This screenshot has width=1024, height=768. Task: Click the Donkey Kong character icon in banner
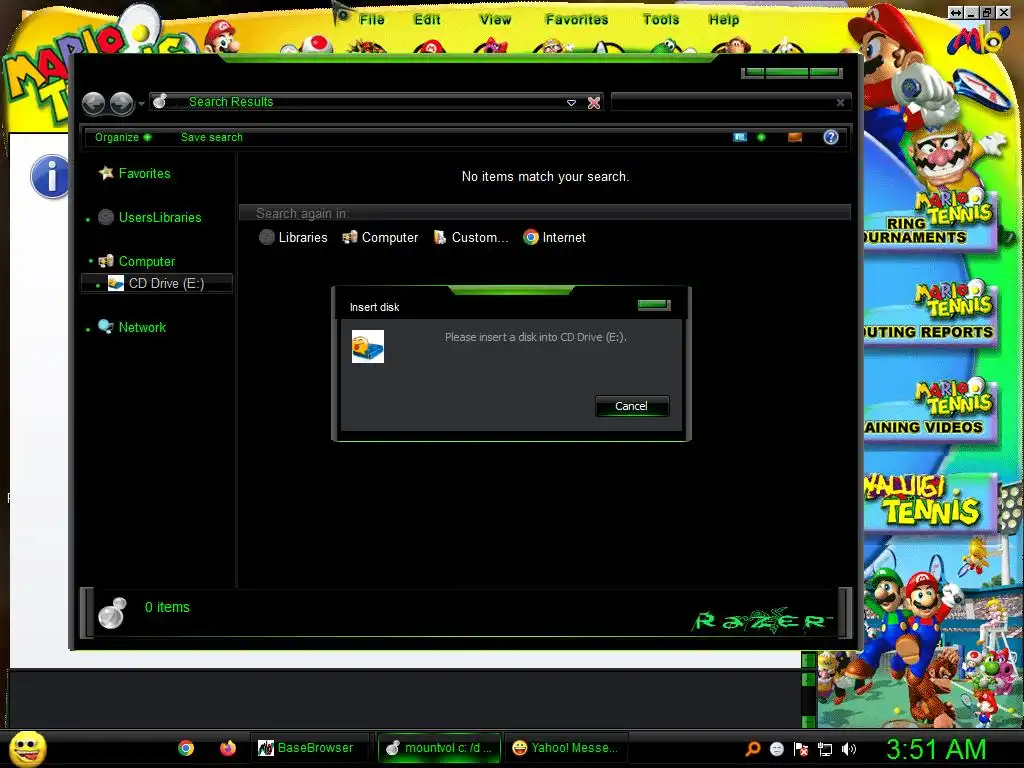(730, 46)
